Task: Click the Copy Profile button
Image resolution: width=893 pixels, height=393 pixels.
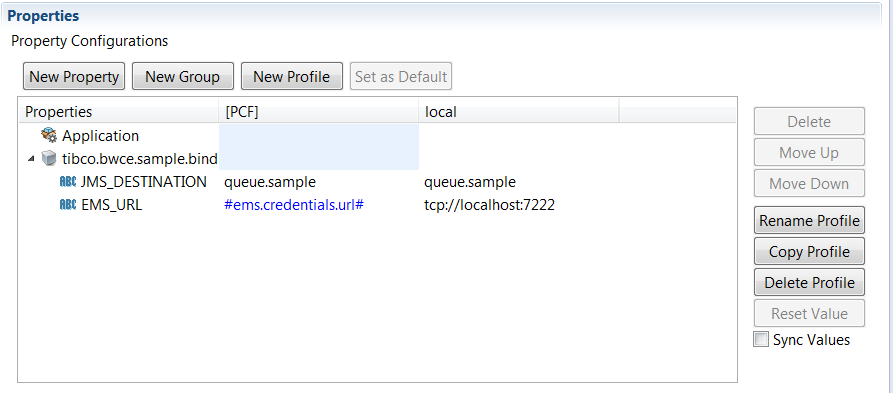Action: point(809,251)
